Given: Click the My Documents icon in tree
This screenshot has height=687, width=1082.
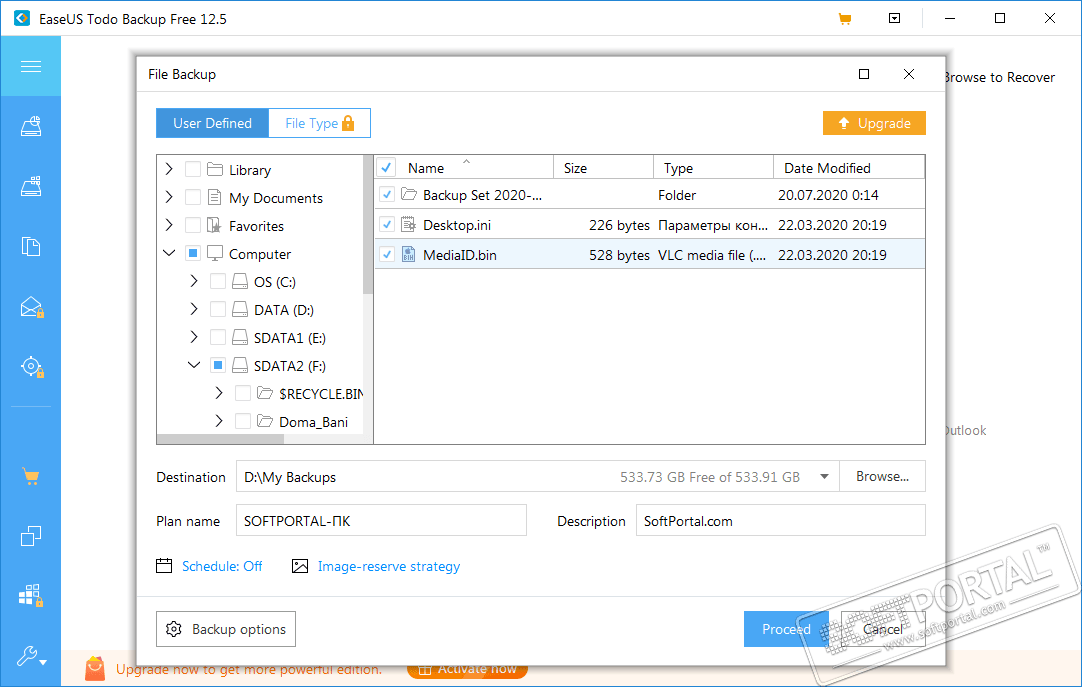Looking at the screenshot, I should (215, 197).
